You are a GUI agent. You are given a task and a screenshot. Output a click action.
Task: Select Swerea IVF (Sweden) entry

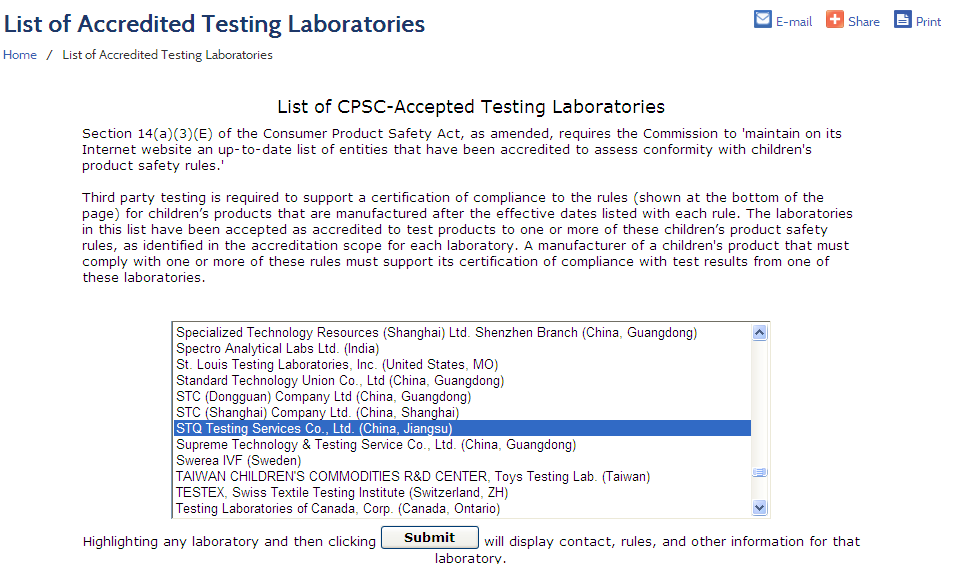[238, 461]
